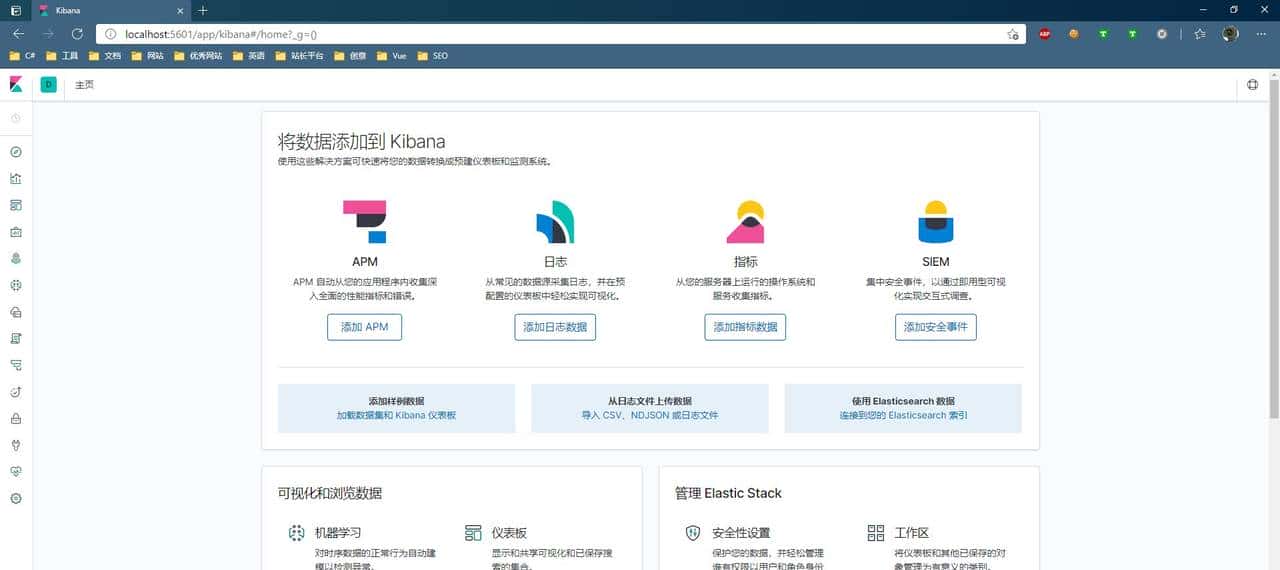
Task: Open 从日志文件上传数据 upload card
Action: click(x=650, y=408)
